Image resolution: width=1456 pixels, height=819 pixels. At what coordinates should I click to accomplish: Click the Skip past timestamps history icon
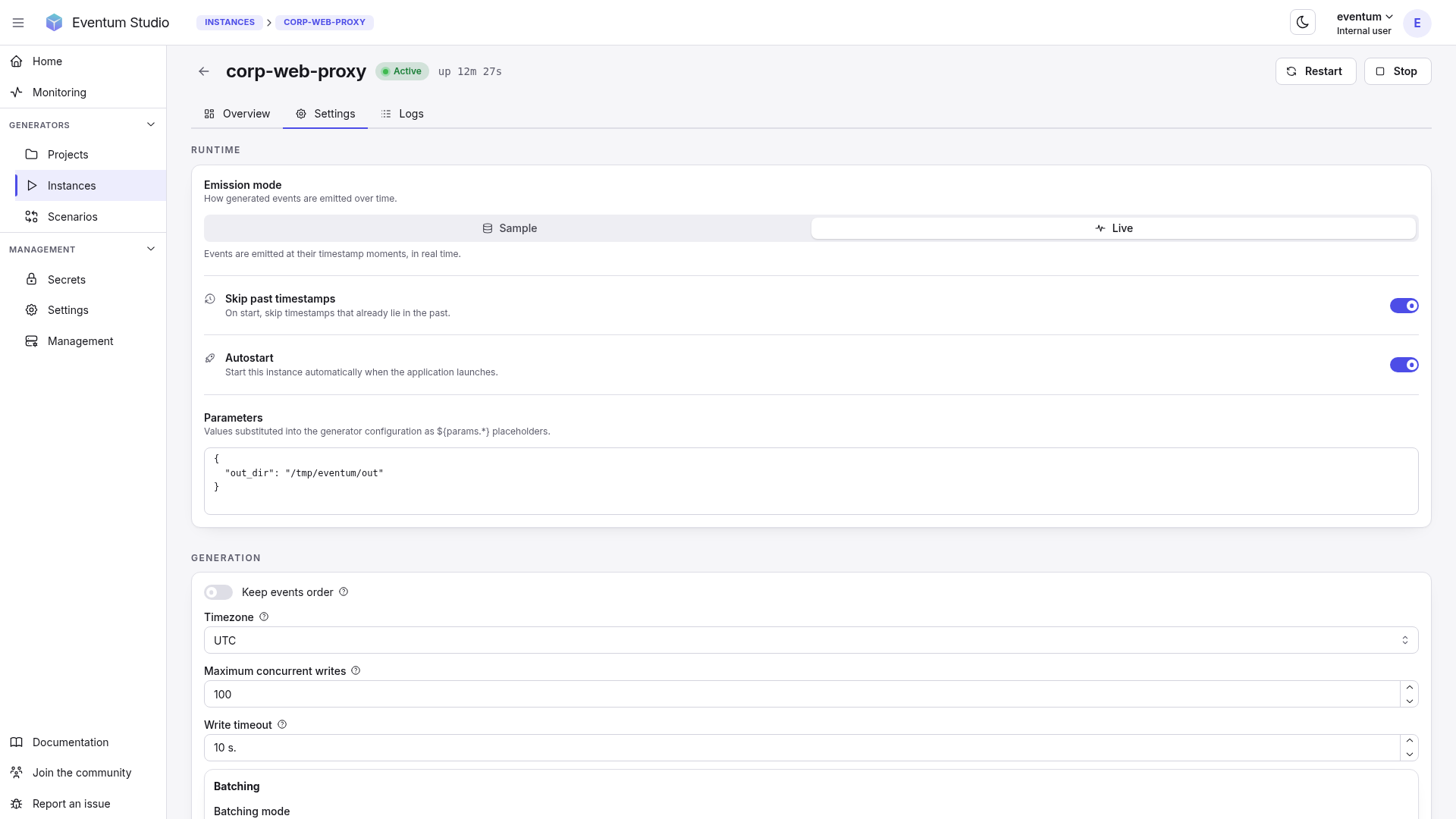coord(210,299)
